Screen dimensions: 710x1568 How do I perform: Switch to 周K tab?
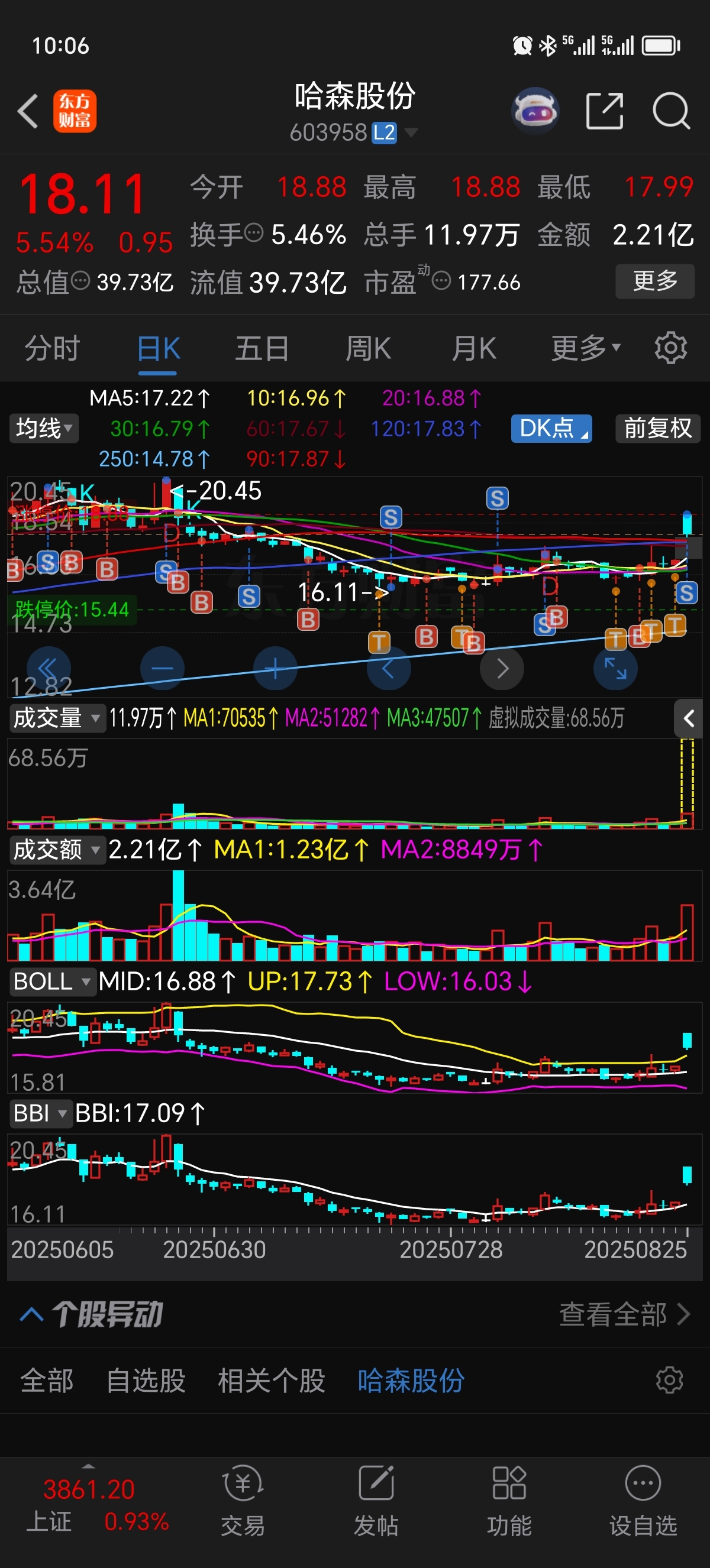pyautogui.click(x=368, y=348)
